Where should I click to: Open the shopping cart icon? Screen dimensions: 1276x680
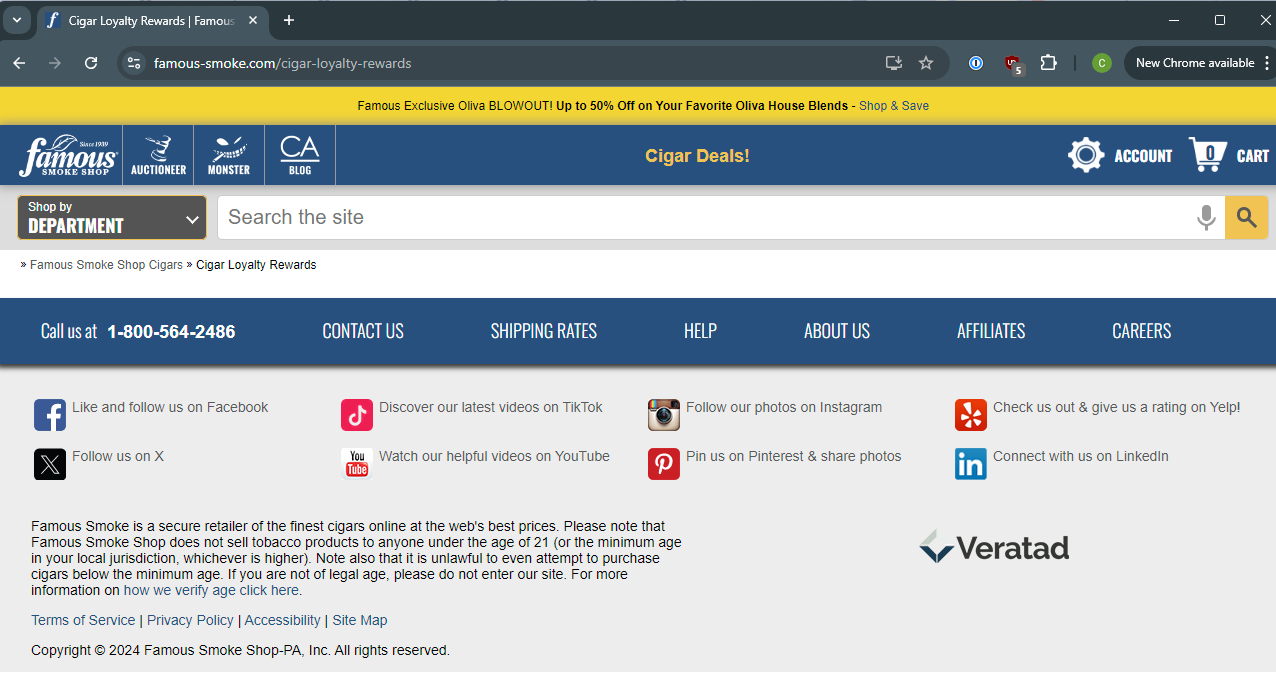pyautogui.click(x=1208, y=155)
